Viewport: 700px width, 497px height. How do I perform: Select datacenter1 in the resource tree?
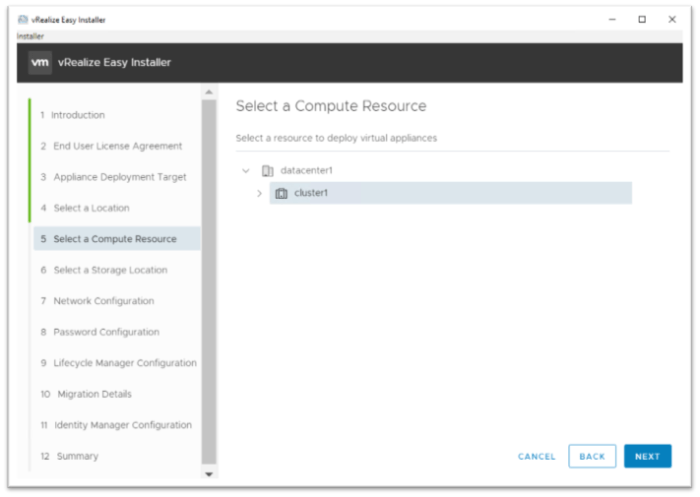(x=306, y=171)
